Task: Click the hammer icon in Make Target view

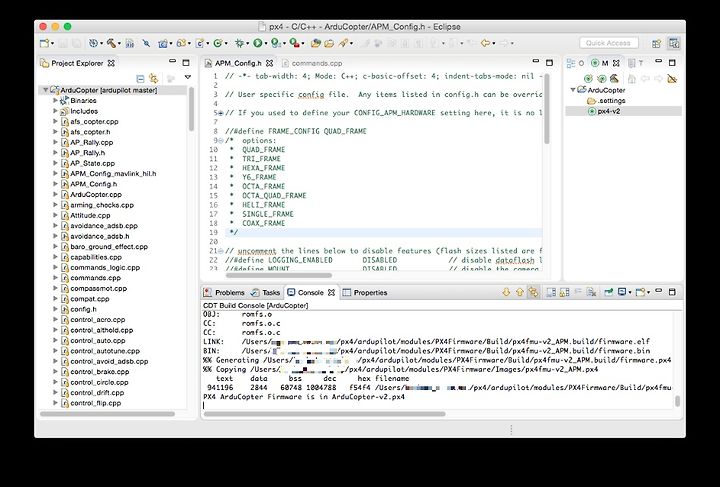Action: [614, 79]
